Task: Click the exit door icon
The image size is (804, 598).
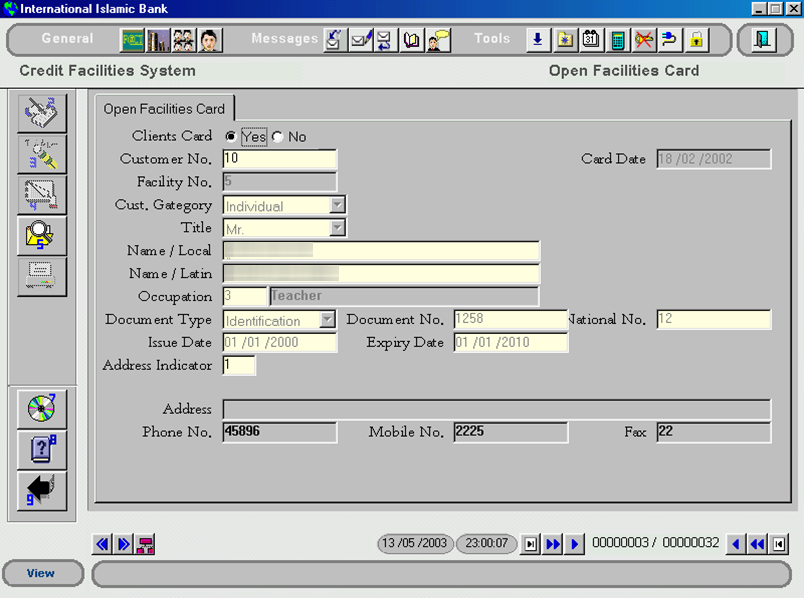Action: [x=764, y=40]
